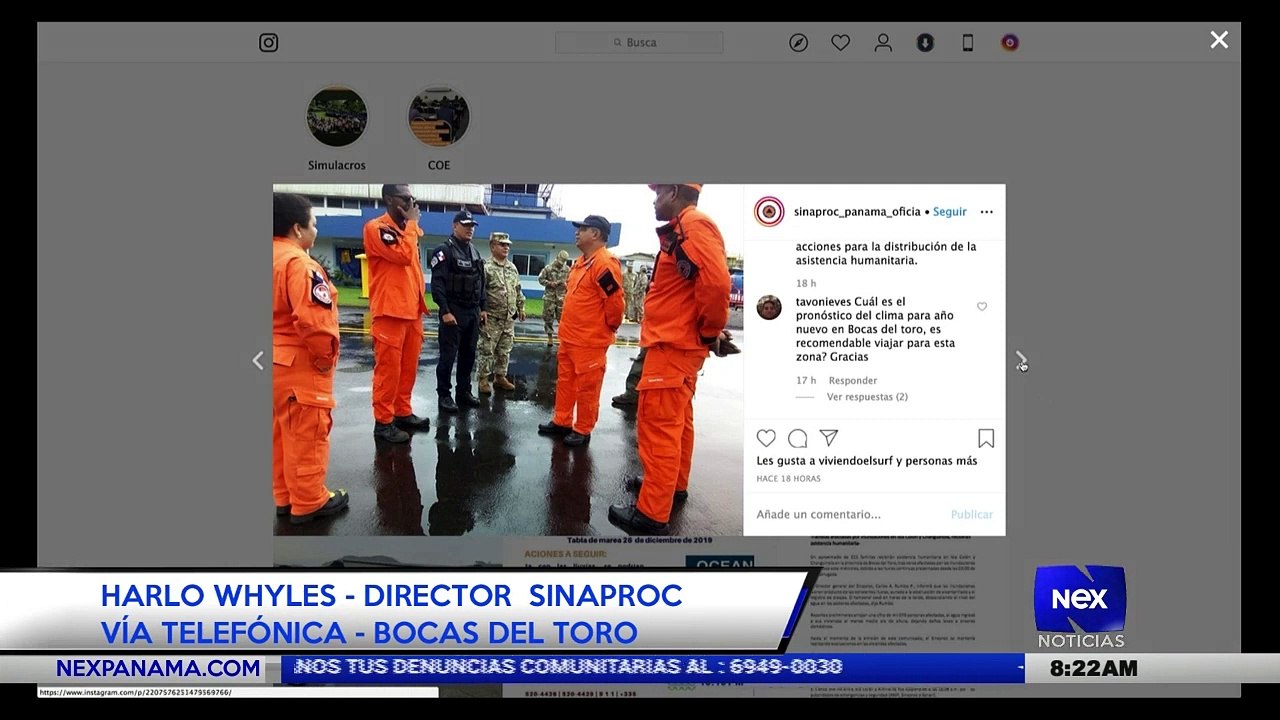This screenshot has width=1280, height=720.
Task: Go to previous post with left arrow
Action: click(x=258, y=361)
